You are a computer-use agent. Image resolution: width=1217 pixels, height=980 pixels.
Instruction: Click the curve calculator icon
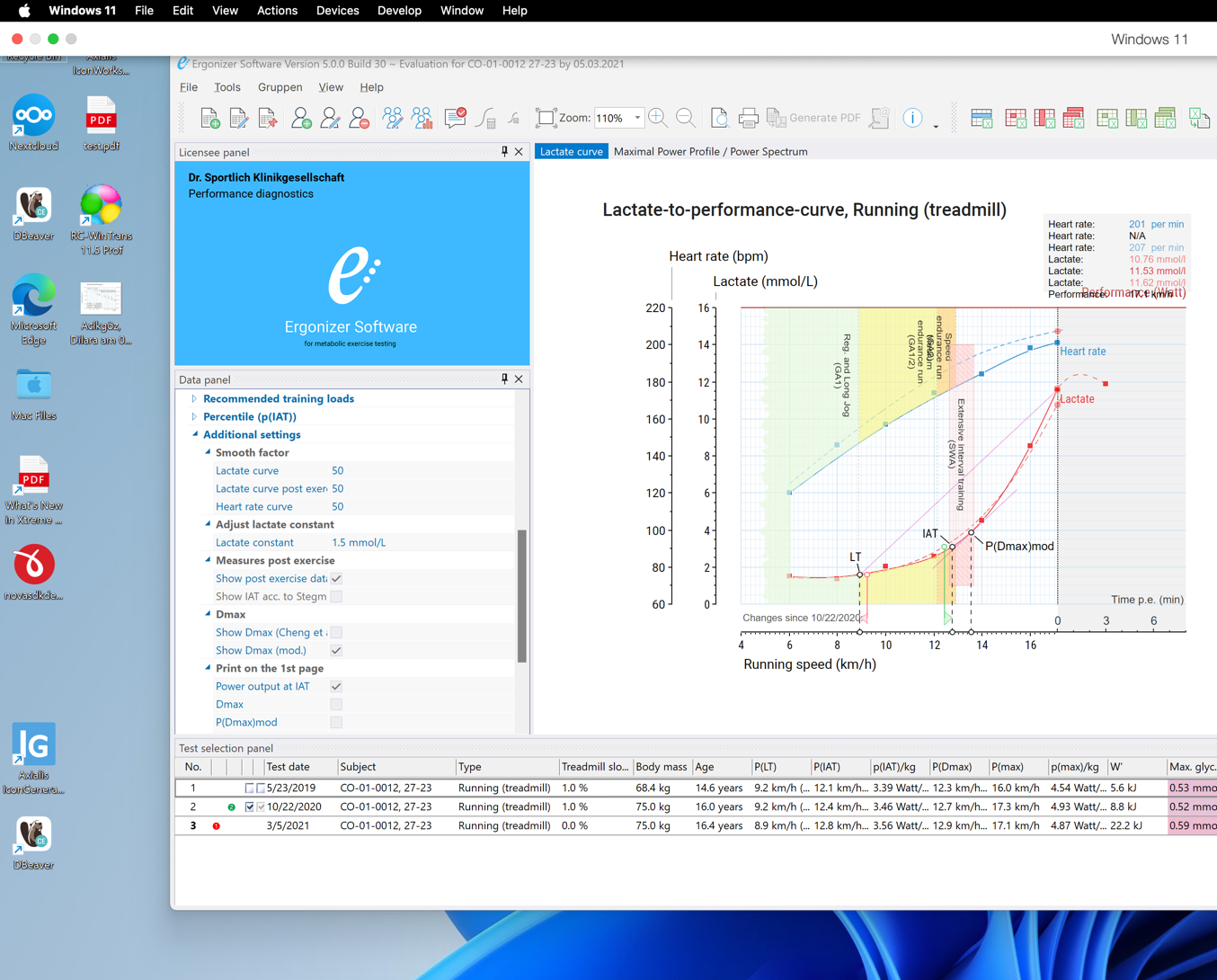pyautogui.click(x=485, y=118)
